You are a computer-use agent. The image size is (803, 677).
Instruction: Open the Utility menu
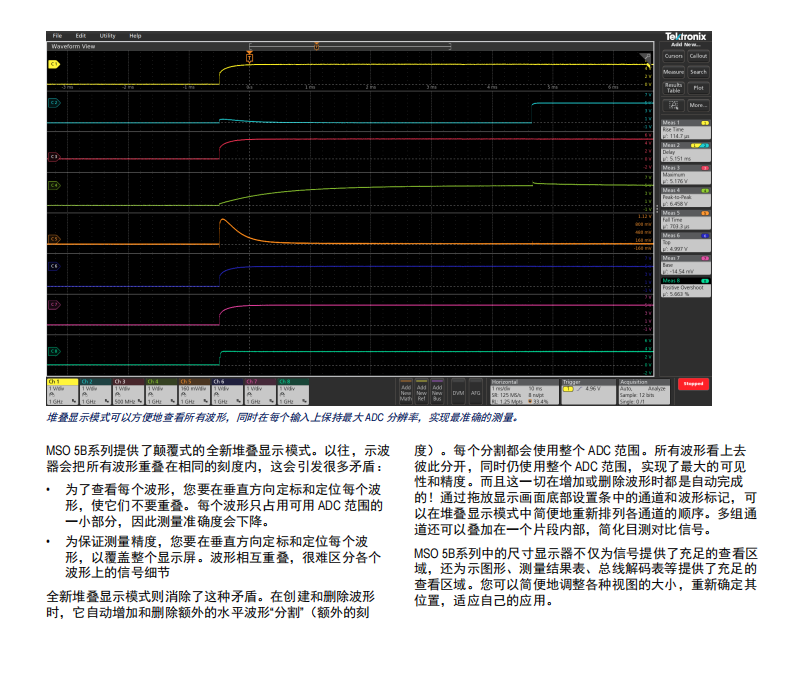[108, 36]
